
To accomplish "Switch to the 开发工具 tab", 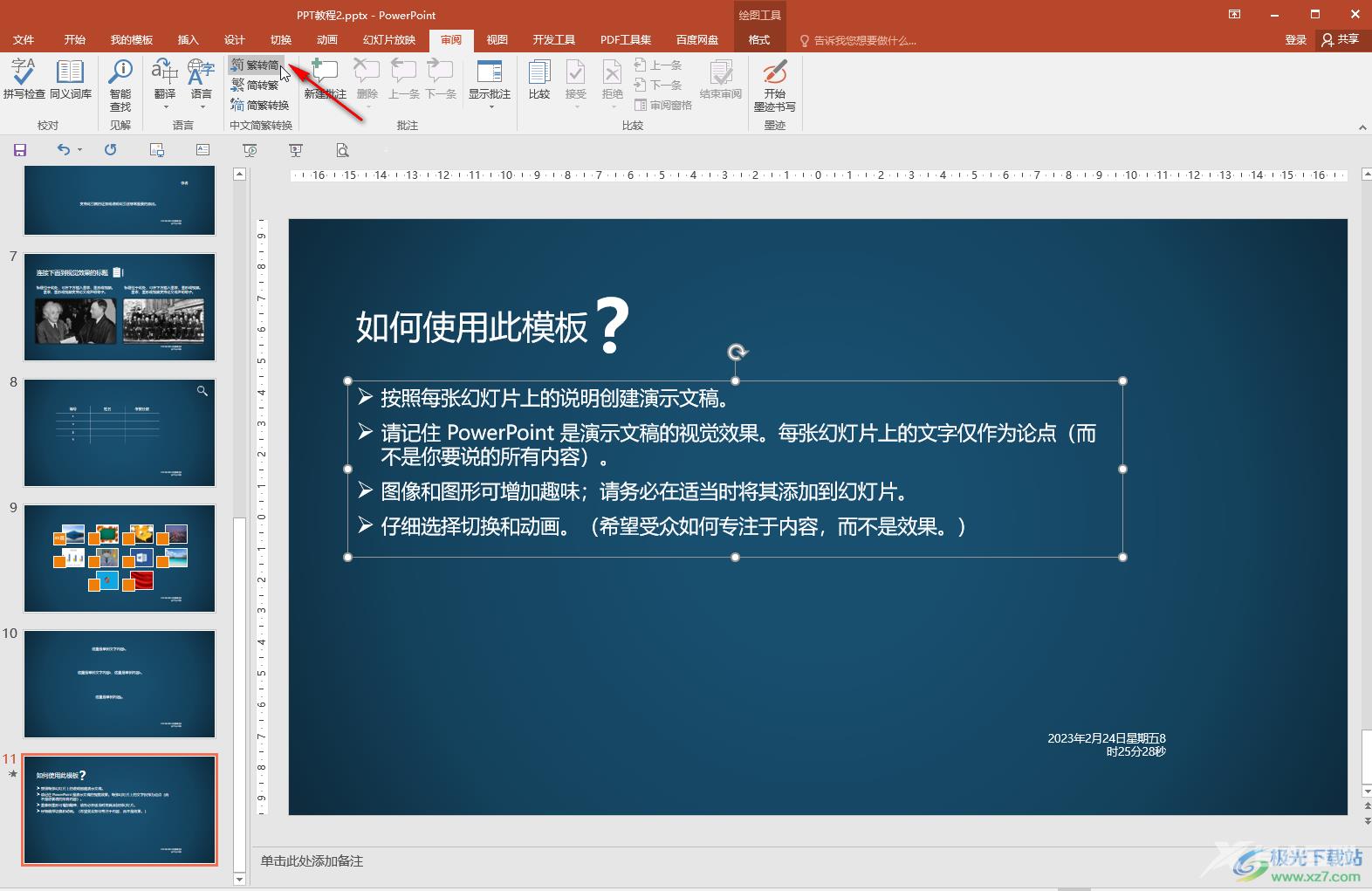I will click(554, 40).
